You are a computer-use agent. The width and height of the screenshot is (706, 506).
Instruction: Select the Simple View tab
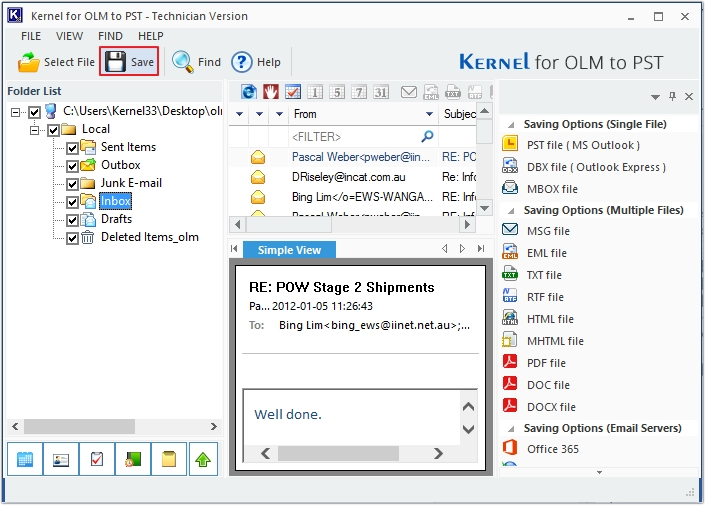[x=290, y=250]
